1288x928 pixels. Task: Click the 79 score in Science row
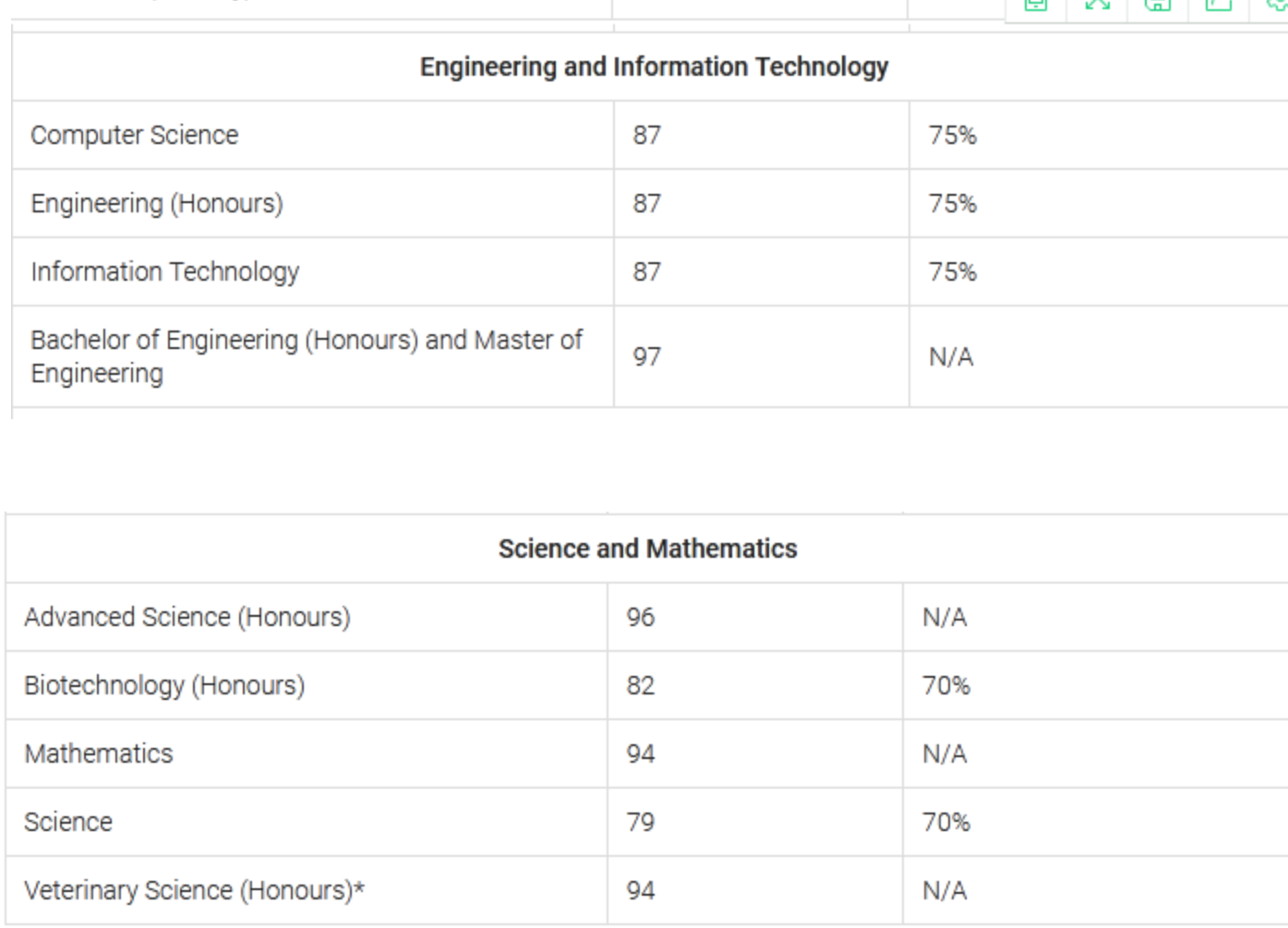(x=641, y=823)
